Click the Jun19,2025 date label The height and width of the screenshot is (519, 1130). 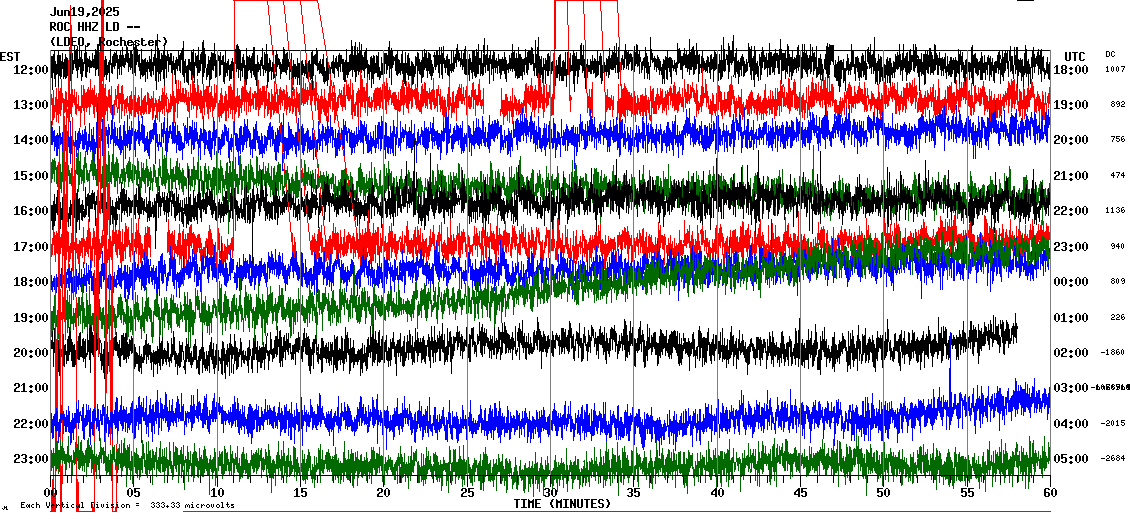pos(84,12)
